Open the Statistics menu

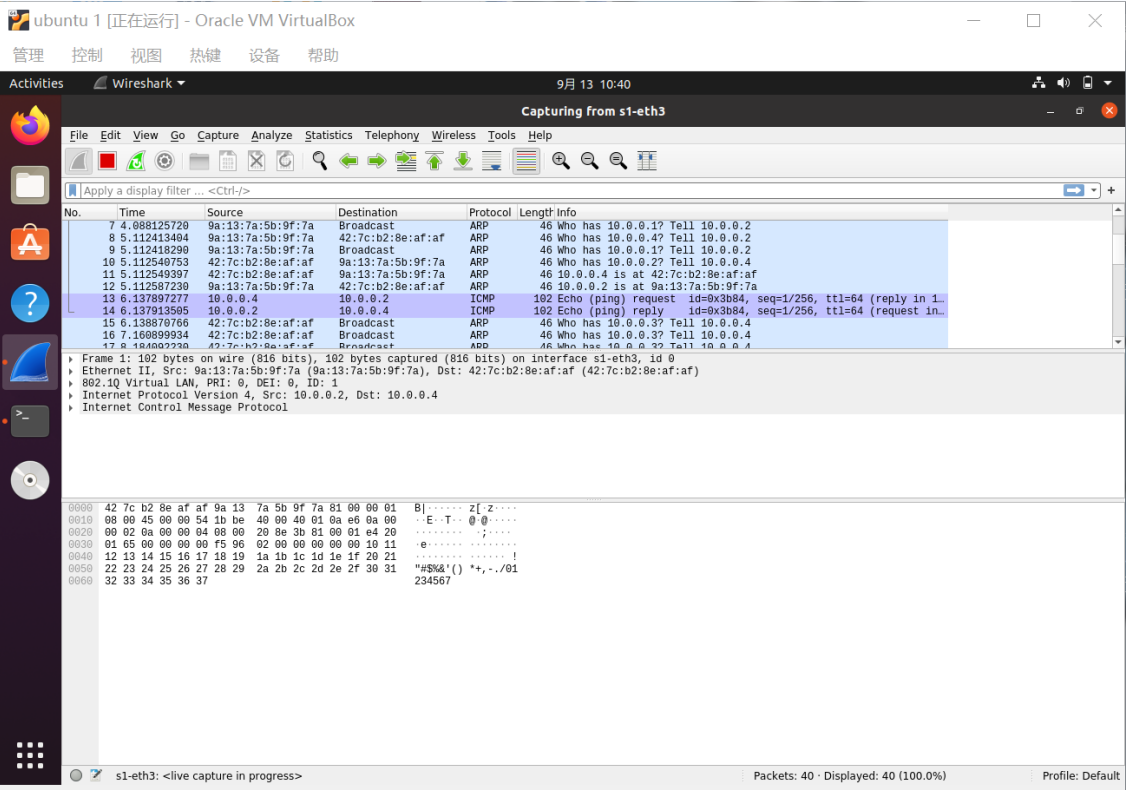328,135
